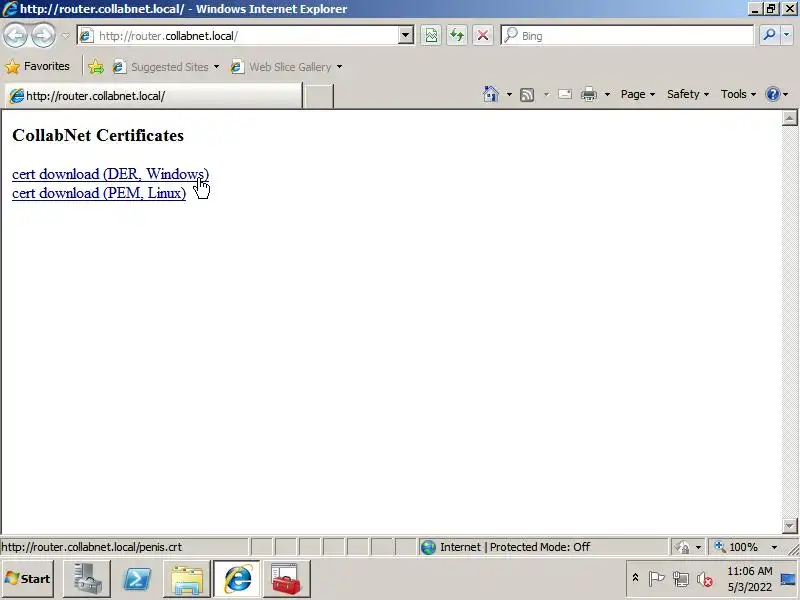This screenshot has height=600, width=800.
Task: Refresh the page with the green arrows
Action: 457,36
